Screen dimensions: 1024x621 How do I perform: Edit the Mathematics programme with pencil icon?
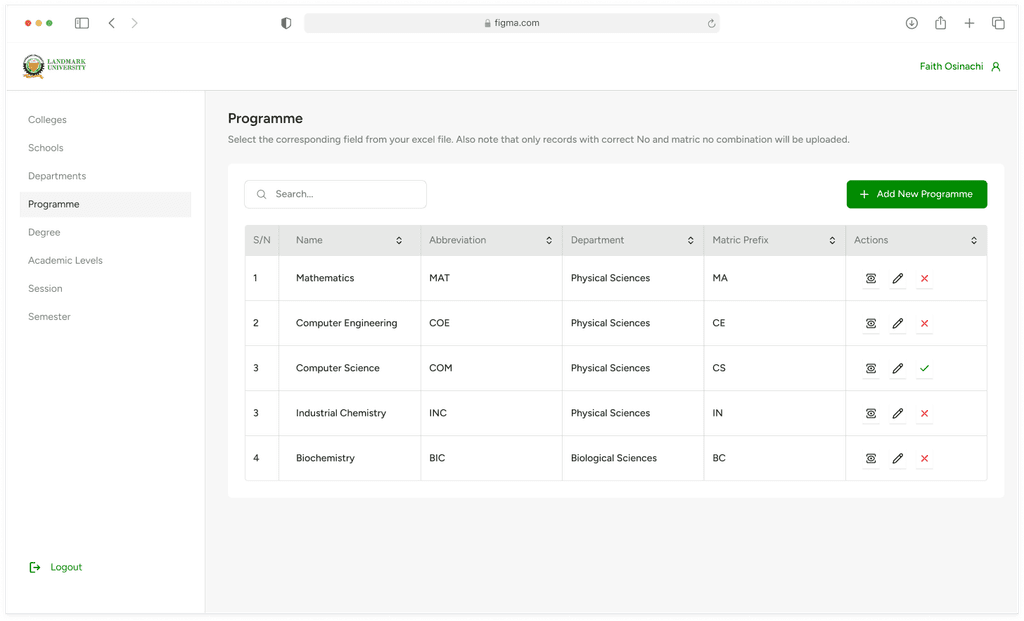point(898,278)
